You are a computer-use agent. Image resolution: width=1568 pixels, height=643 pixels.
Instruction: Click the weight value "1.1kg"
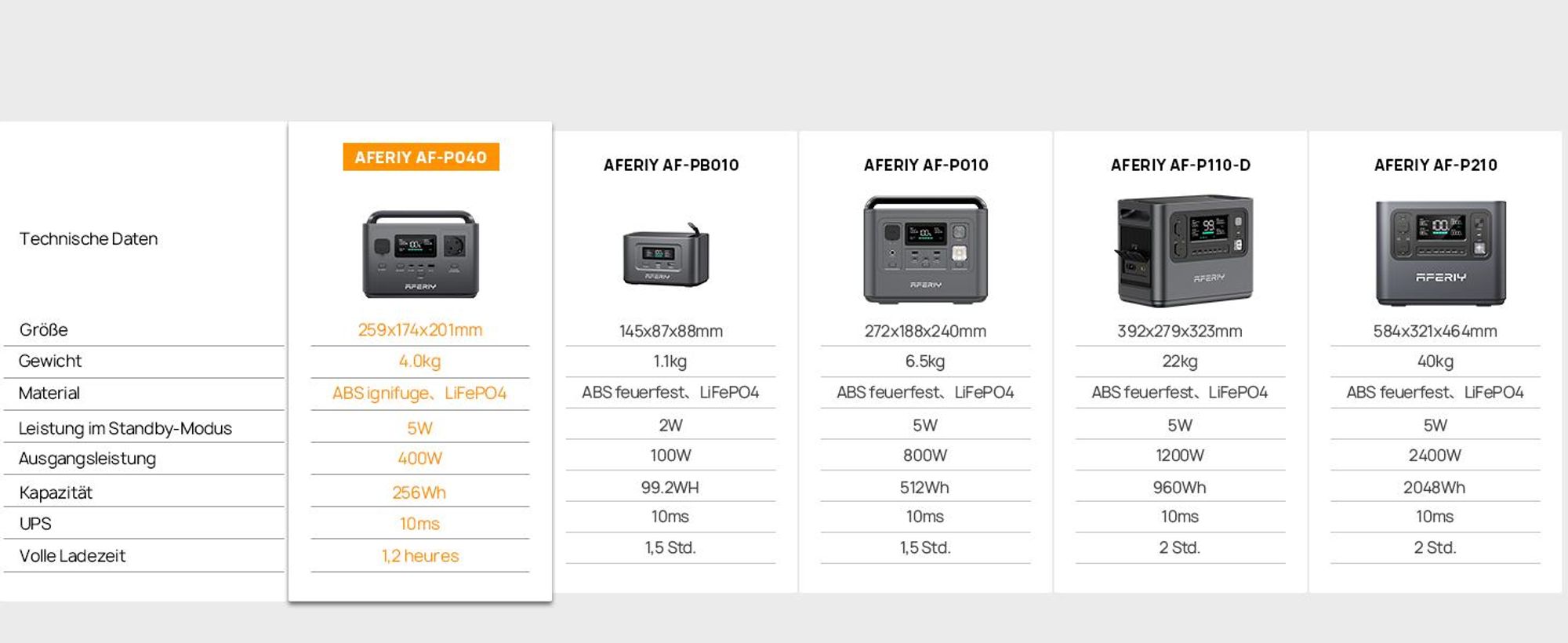click(670, 361)
